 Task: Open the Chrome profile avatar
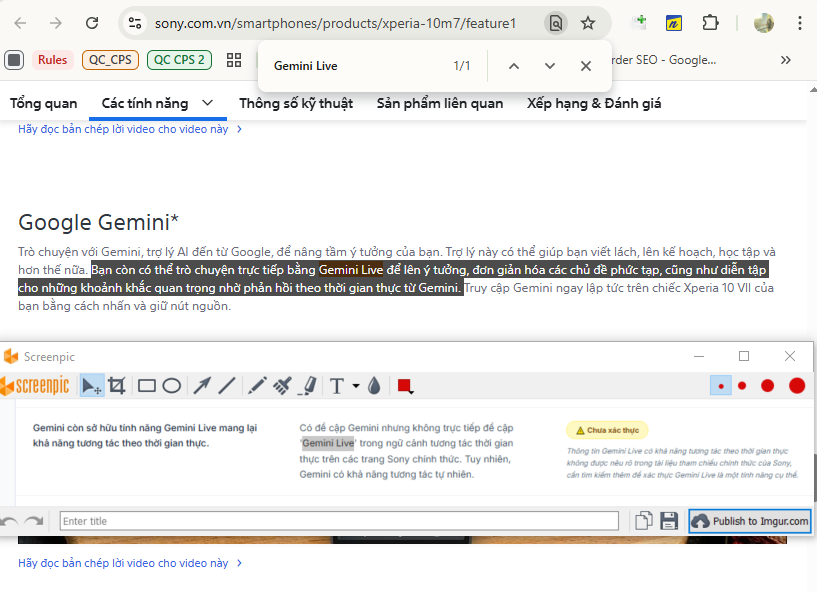point(763,23)
